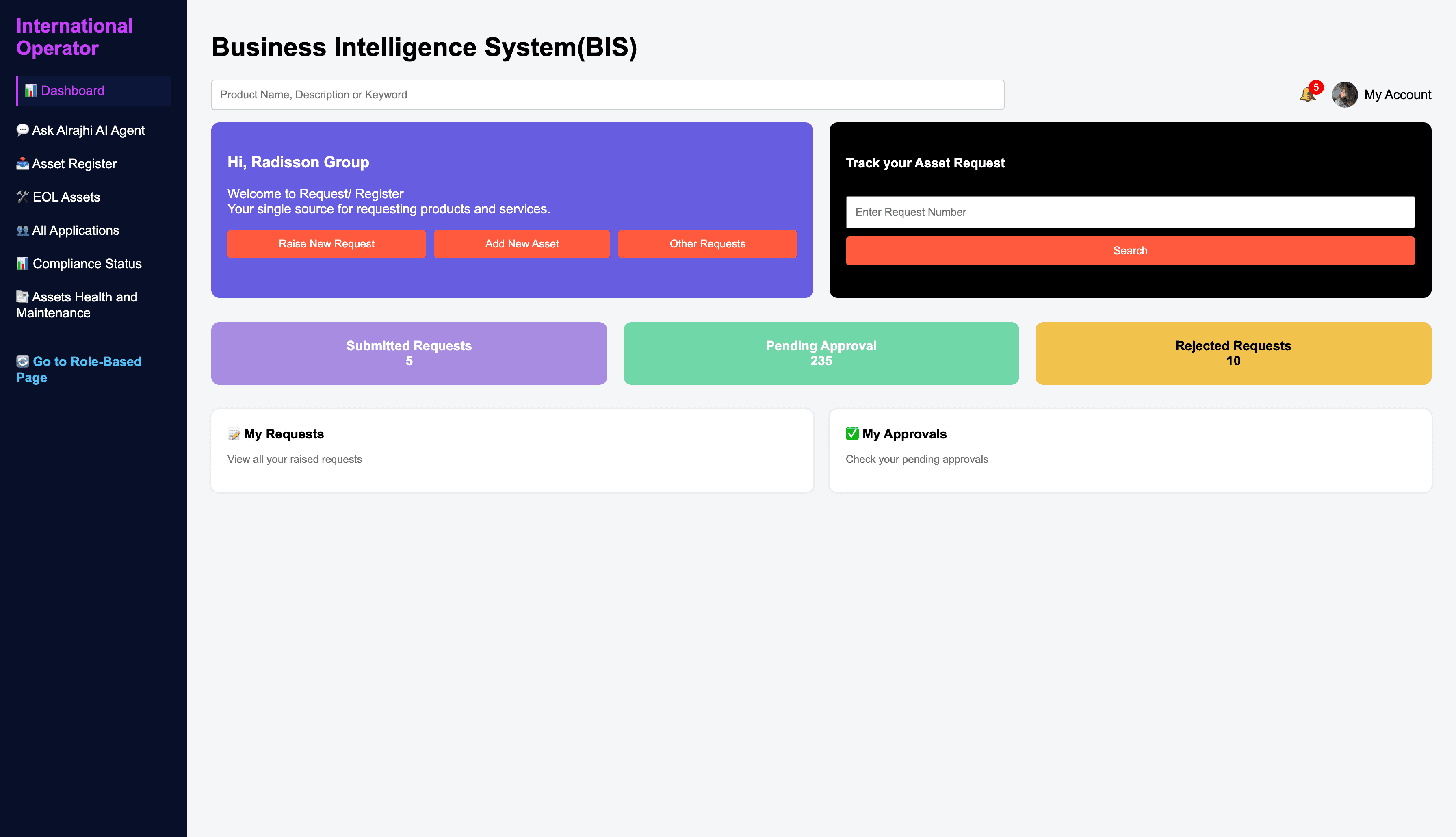Focus the Enter Request Number field
Screen dimensions: 1456x837
coord(1130,212)
